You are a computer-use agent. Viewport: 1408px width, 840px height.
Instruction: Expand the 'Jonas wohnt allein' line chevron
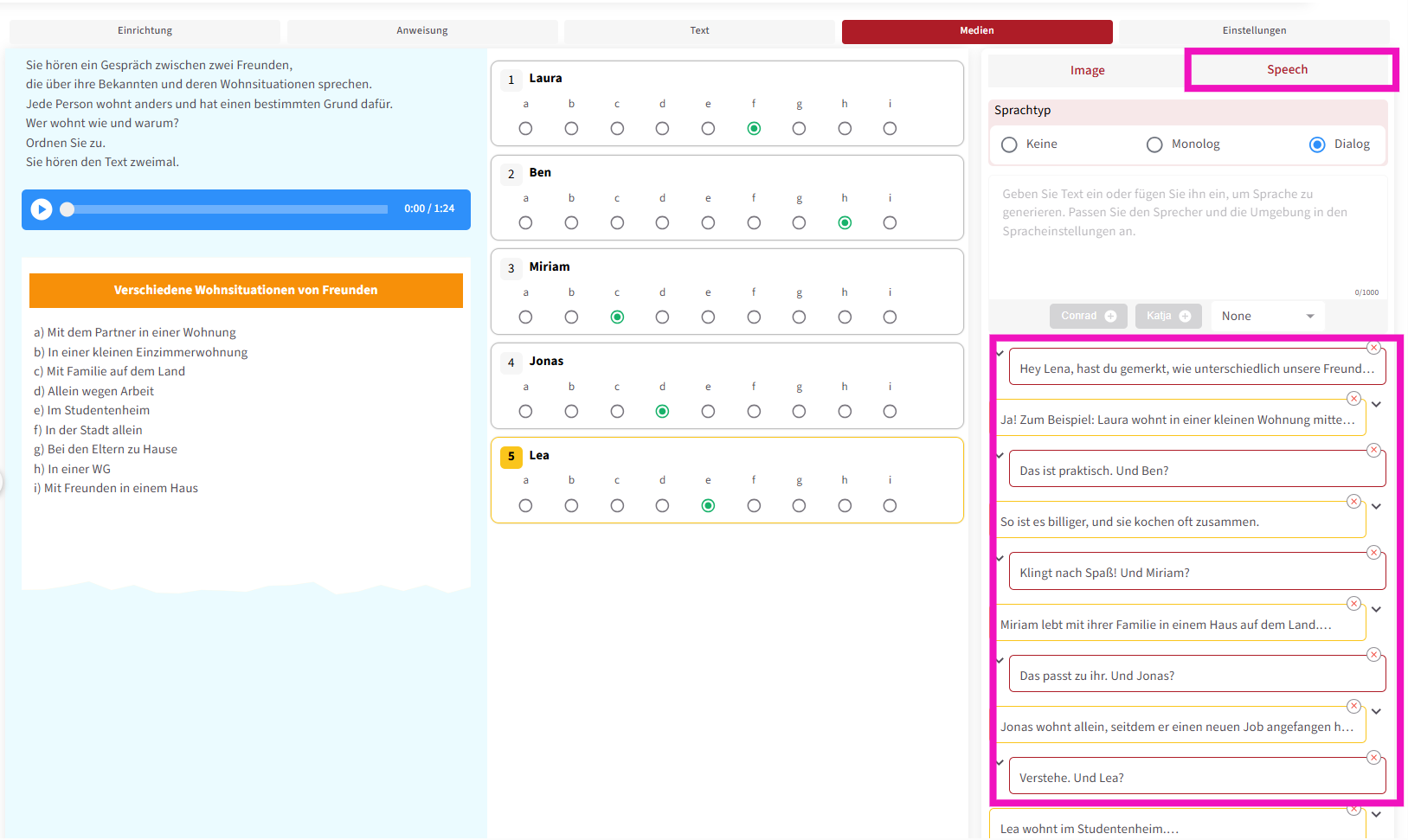click(x=1376, y=711)
